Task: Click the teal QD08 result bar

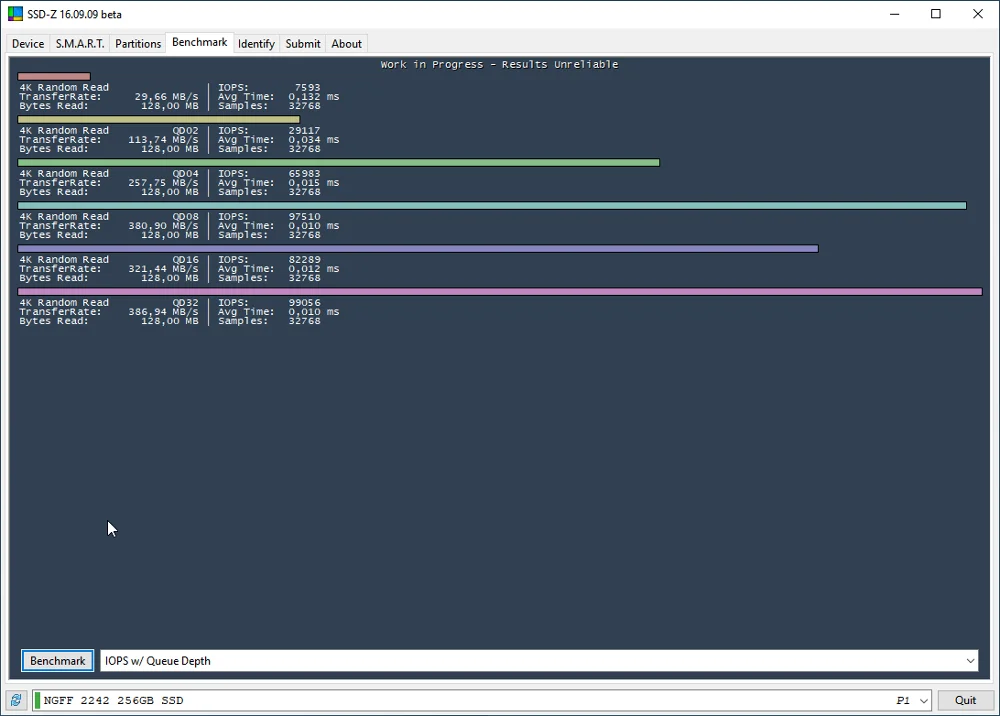Action: [492, 205]
